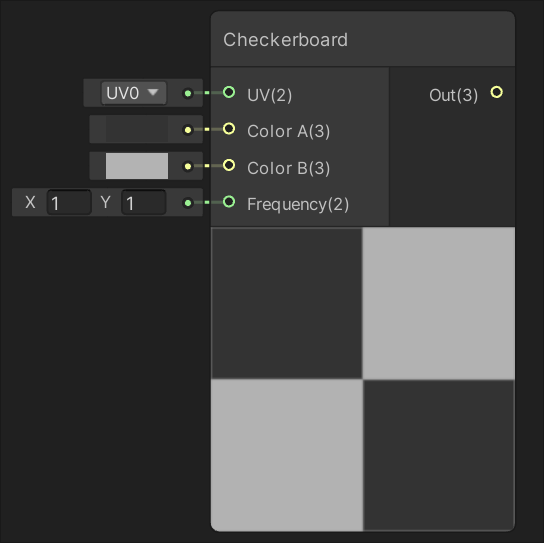Click the Y label of Frequency

coord(105,202)
